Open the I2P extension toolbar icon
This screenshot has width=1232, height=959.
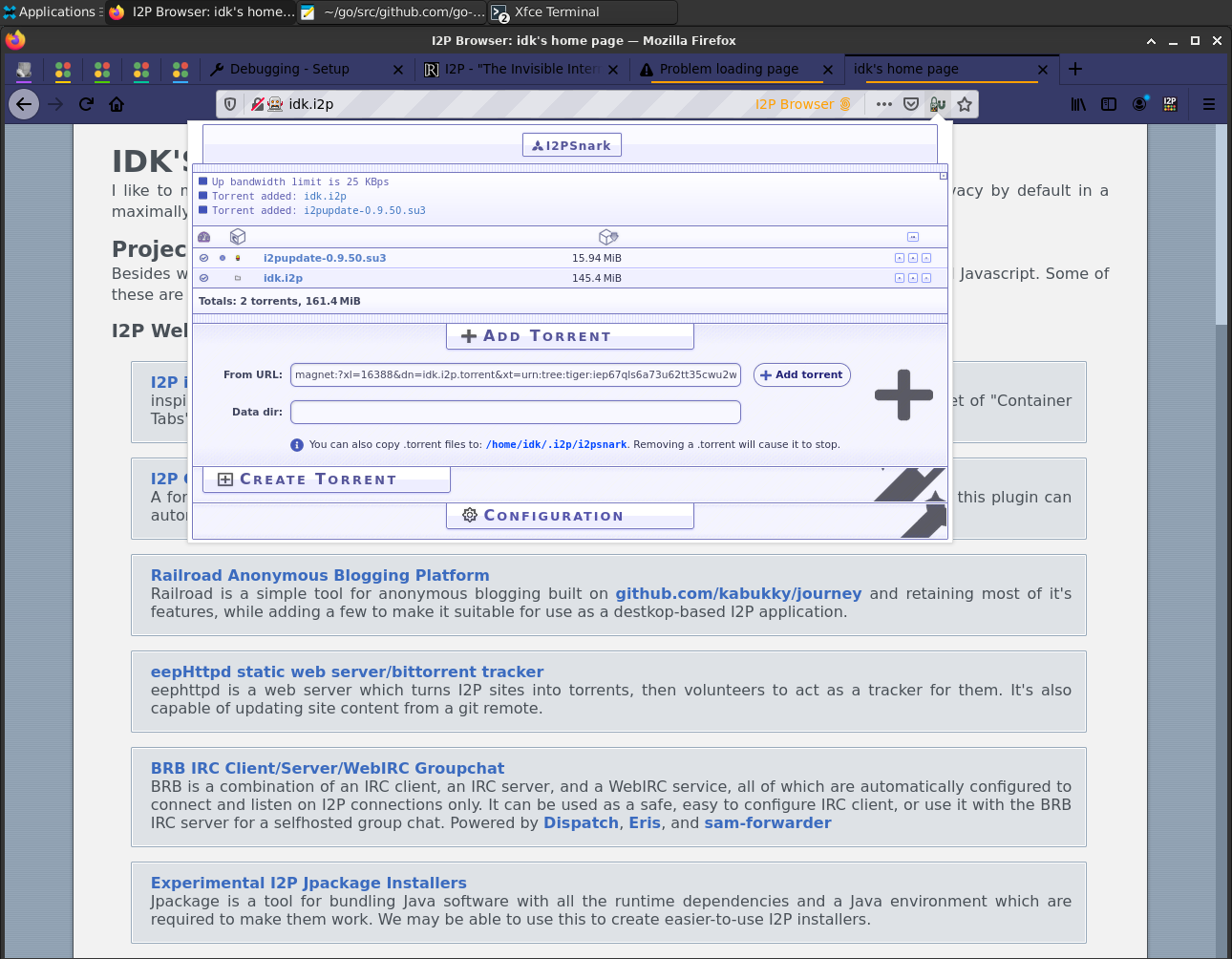(x=1170, y=104)
